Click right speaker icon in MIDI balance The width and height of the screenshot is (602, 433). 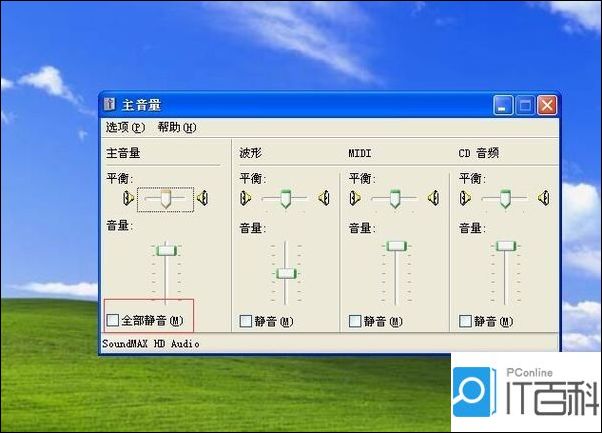coord(434,198)
